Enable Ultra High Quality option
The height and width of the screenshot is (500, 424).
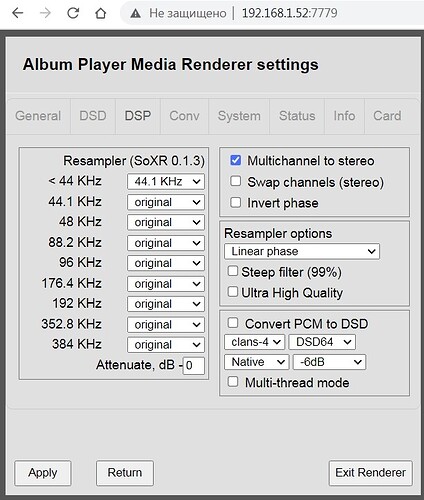pyautogui.click(x=233, y=292)
